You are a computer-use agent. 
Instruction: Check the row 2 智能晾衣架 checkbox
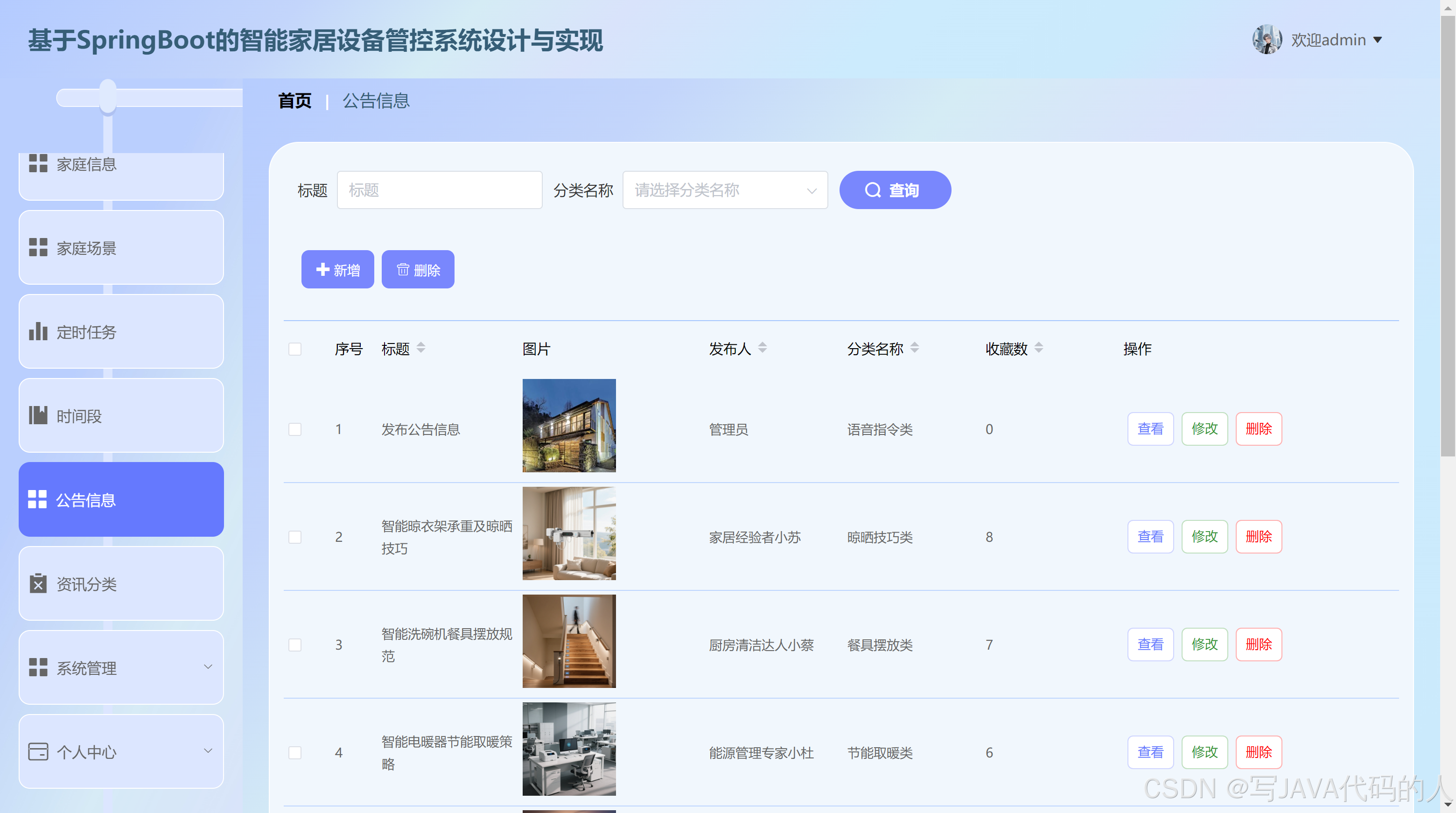tap(295, 537)
